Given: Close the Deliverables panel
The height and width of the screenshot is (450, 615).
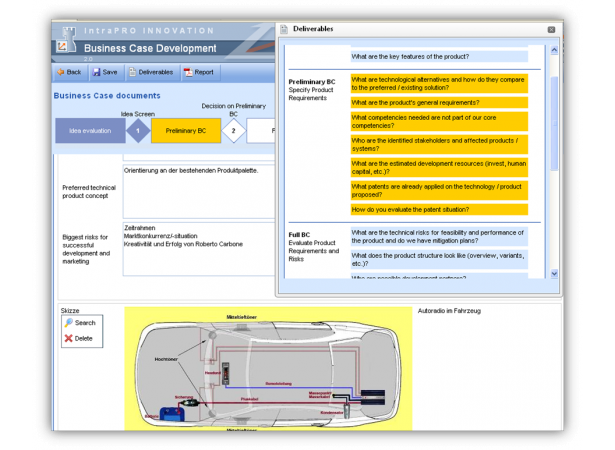Looking at the screenshot, I should (x=551, y=29).
